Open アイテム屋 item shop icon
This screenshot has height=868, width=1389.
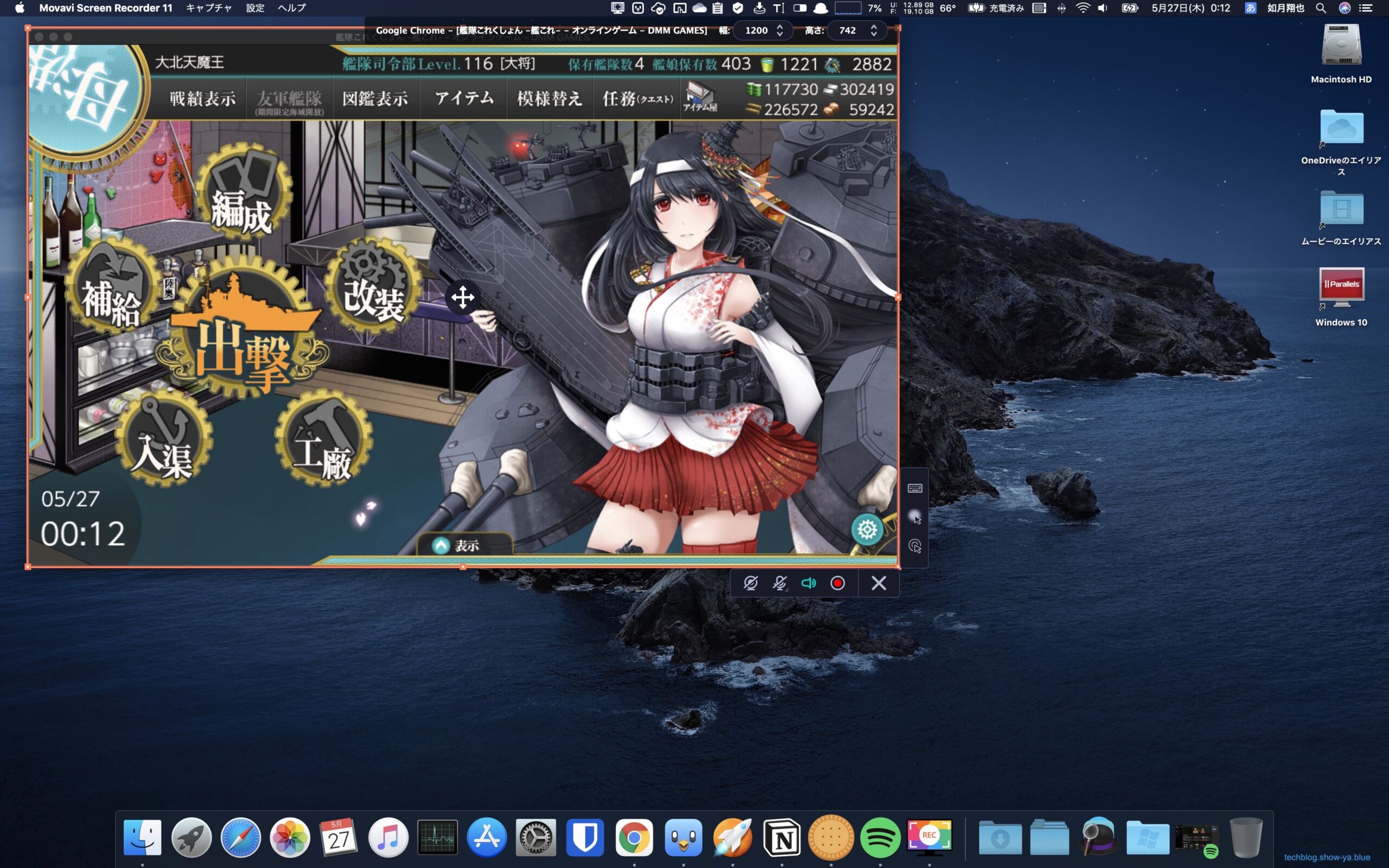[x=700, y=97]
